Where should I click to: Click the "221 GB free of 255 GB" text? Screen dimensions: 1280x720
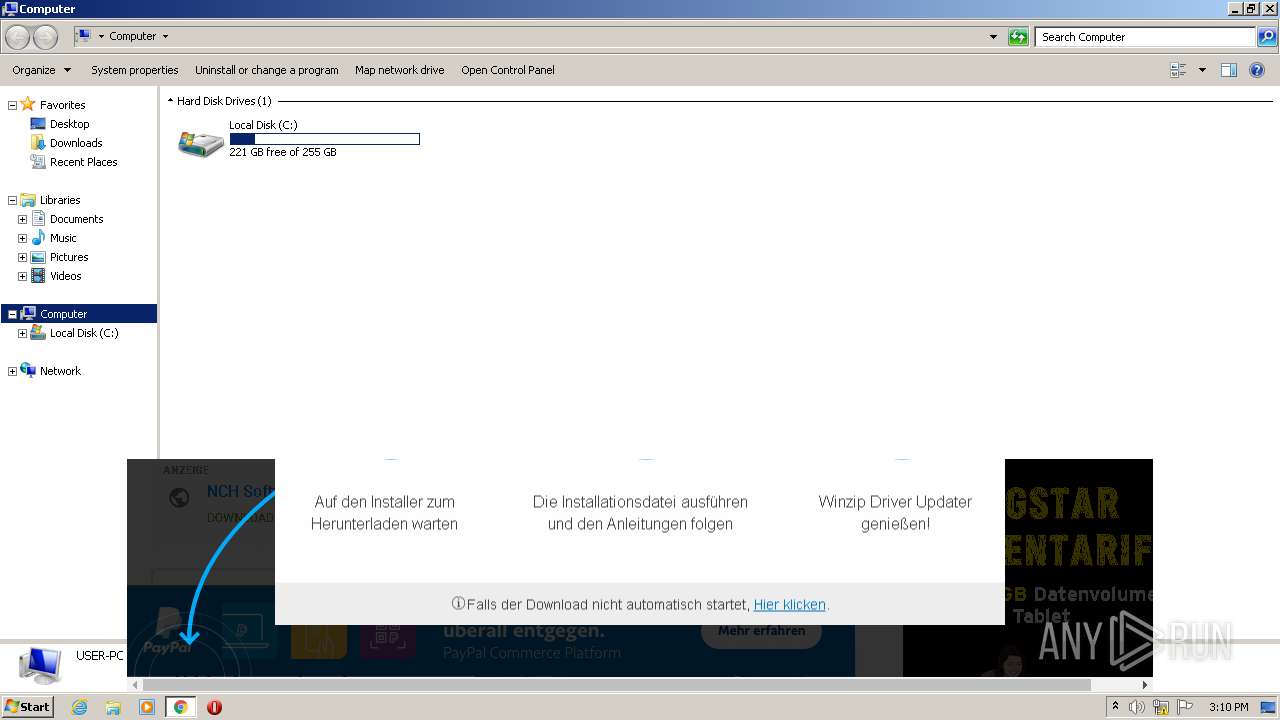click(283, 152)
